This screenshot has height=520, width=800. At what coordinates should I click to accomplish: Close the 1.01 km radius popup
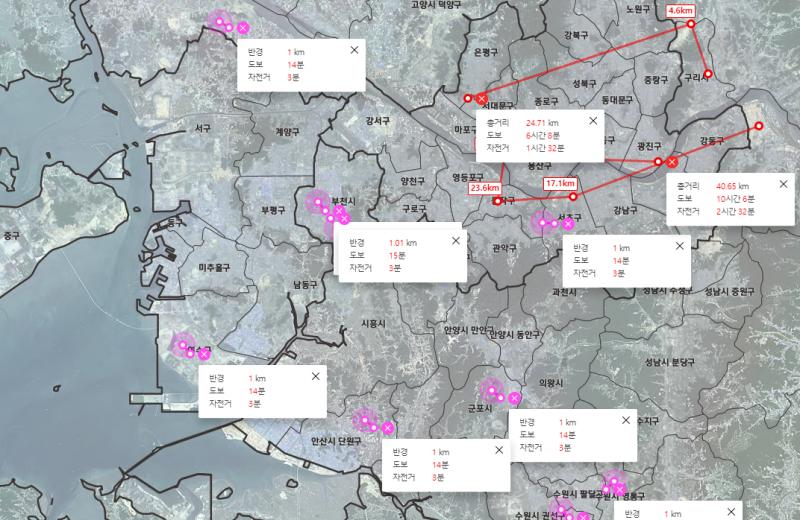tap(456, 240)
